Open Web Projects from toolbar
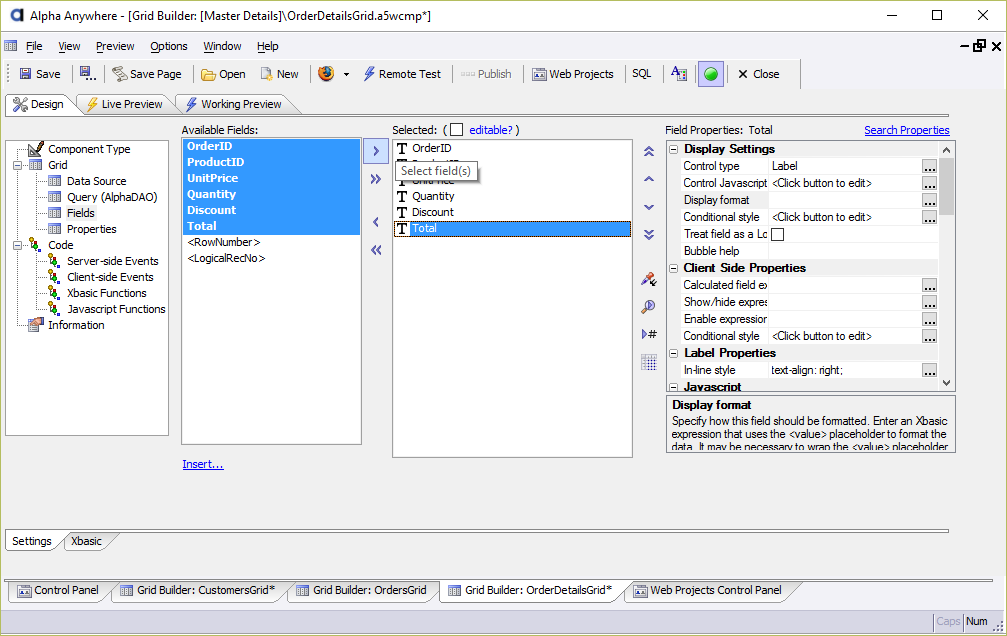 (x=573, y=74)
